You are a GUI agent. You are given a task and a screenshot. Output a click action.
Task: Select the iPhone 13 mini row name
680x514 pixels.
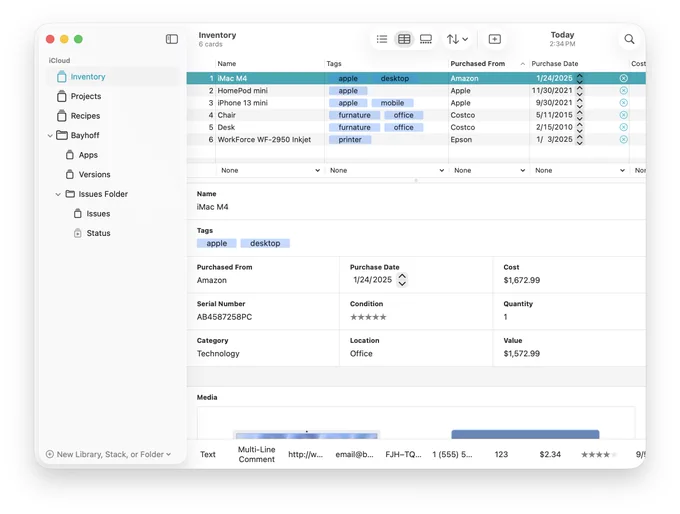pyautogui.click(x=242, y=103)
